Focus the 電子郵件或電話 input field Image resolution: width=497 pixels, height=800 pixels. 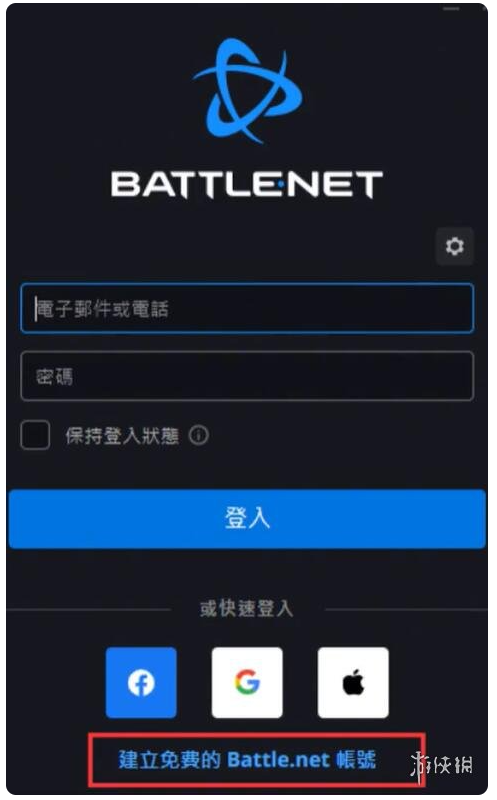point(247,308)
